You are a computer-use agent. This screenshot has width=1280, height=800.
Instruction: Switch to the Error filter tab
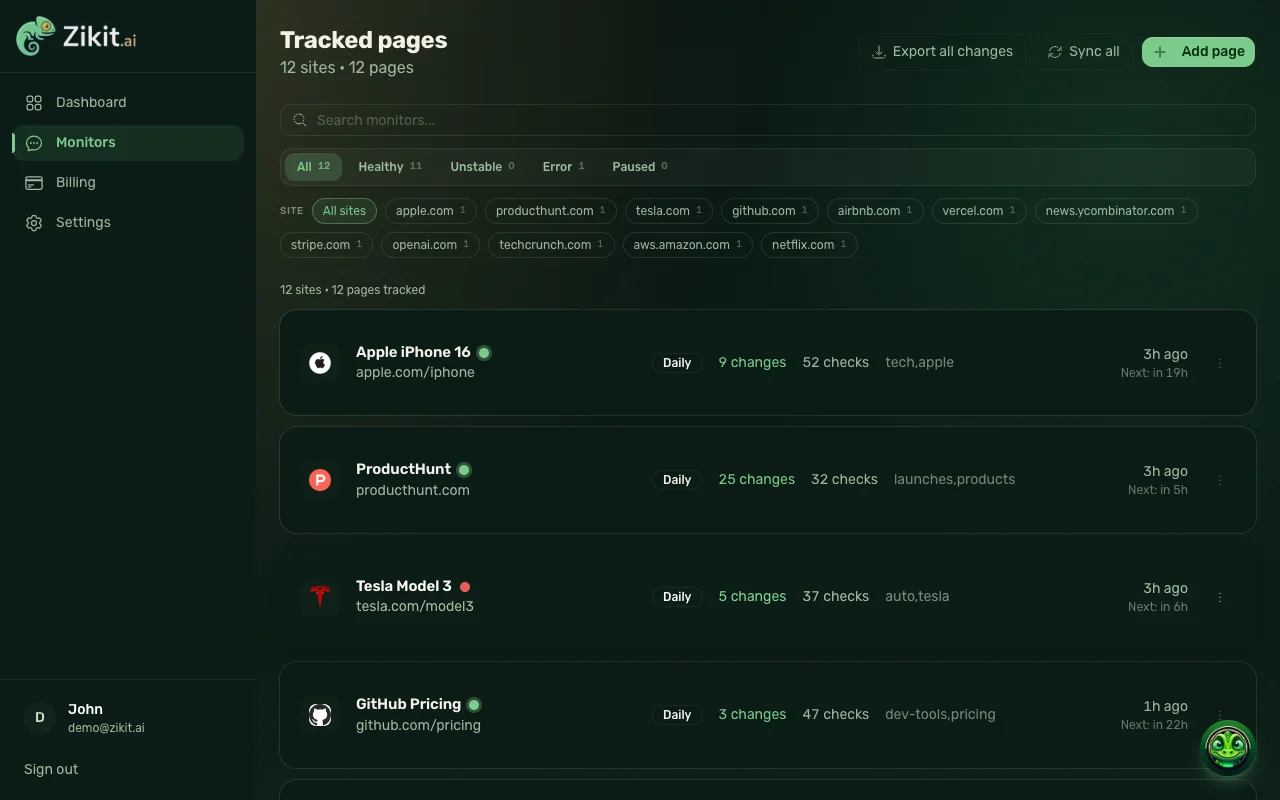563,167
